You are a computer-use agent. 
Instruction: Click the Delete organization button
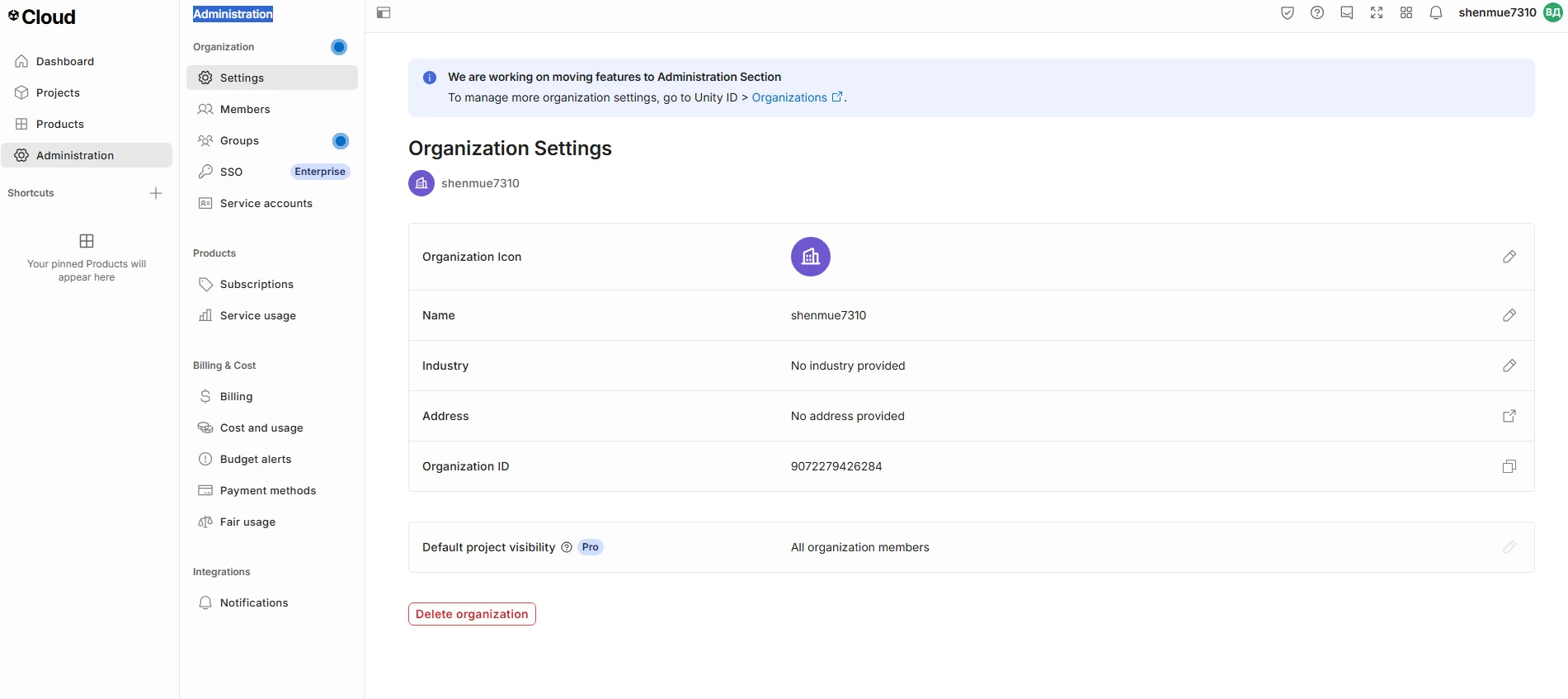(x=472, y=614)
